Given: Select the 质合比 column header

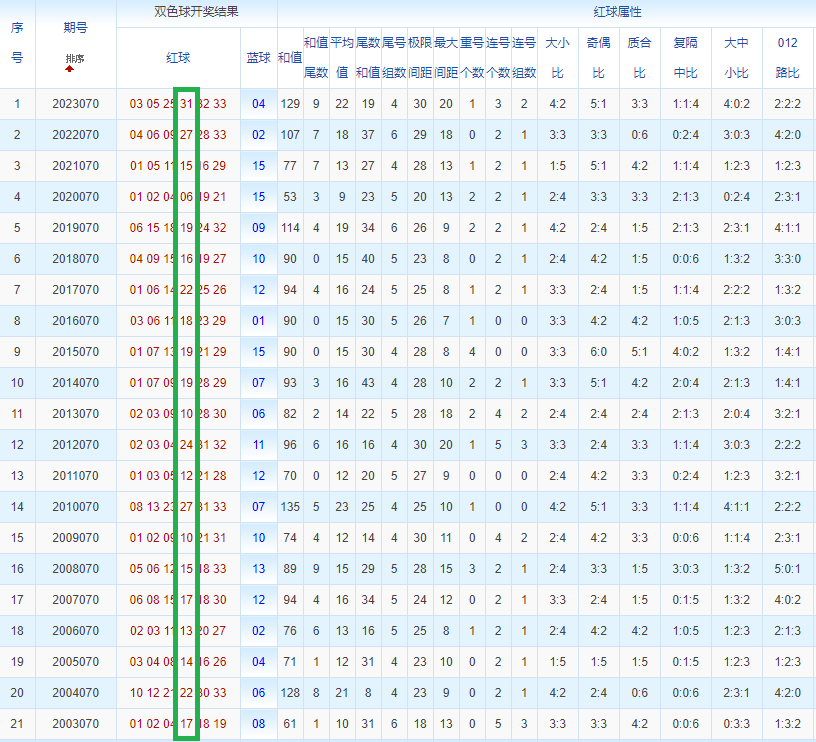Looking at the screenshot, I should pos(640,58).
